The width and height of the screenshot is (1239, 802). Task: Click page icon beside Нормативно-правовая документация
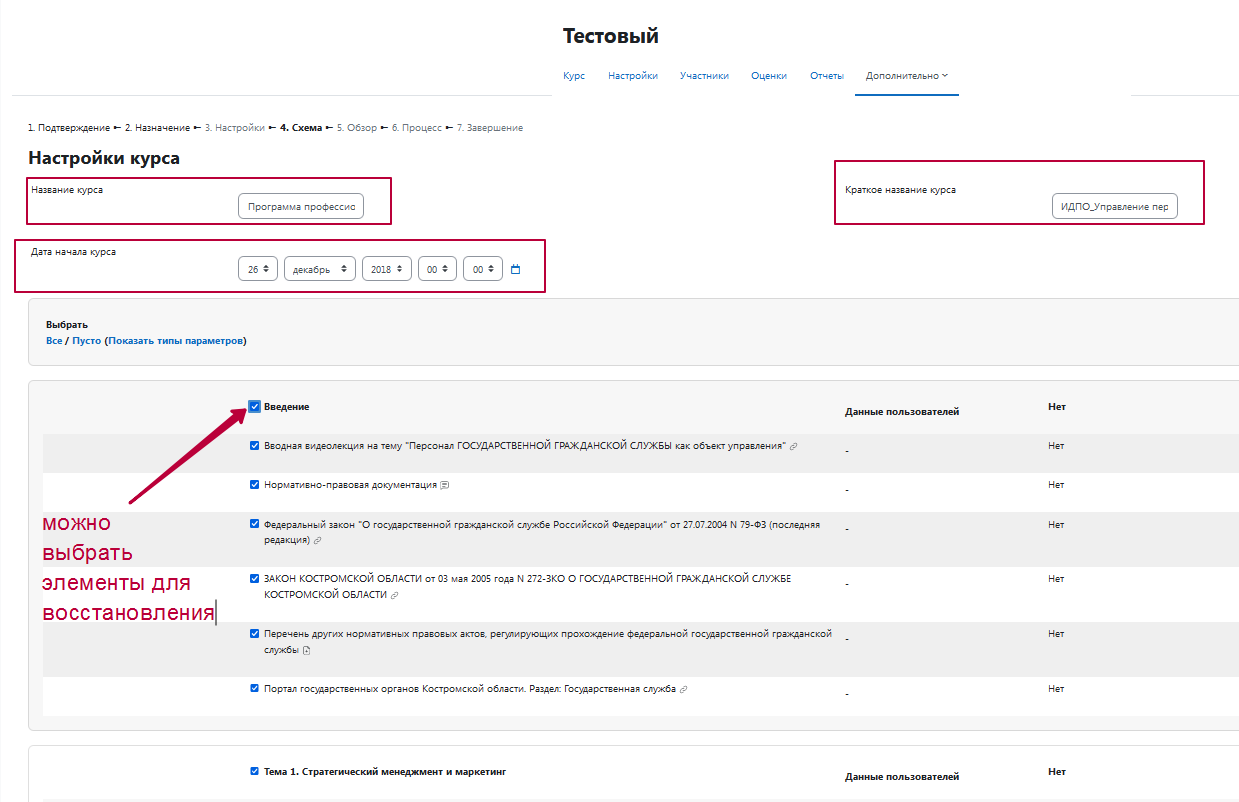tap(444, 485)
